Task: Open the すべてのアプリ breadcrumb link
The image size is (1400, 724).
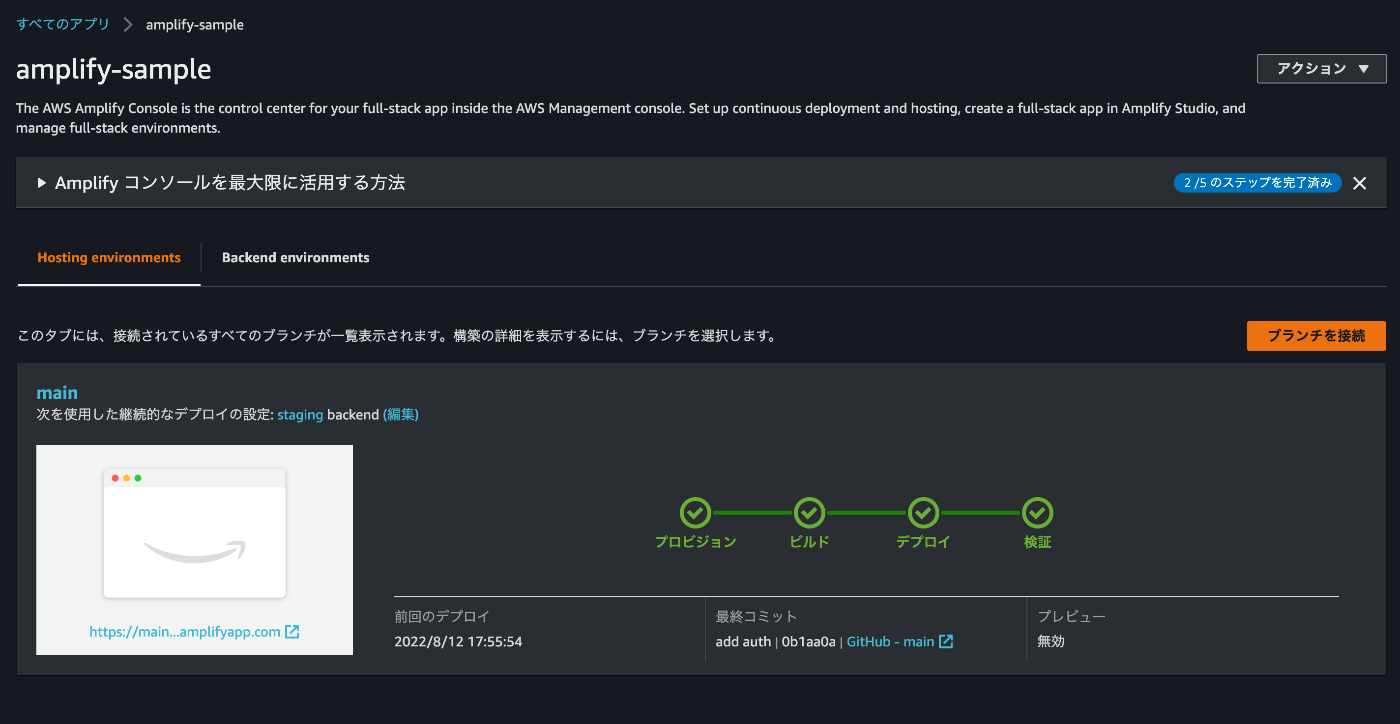Action: [x=63, y=24]
